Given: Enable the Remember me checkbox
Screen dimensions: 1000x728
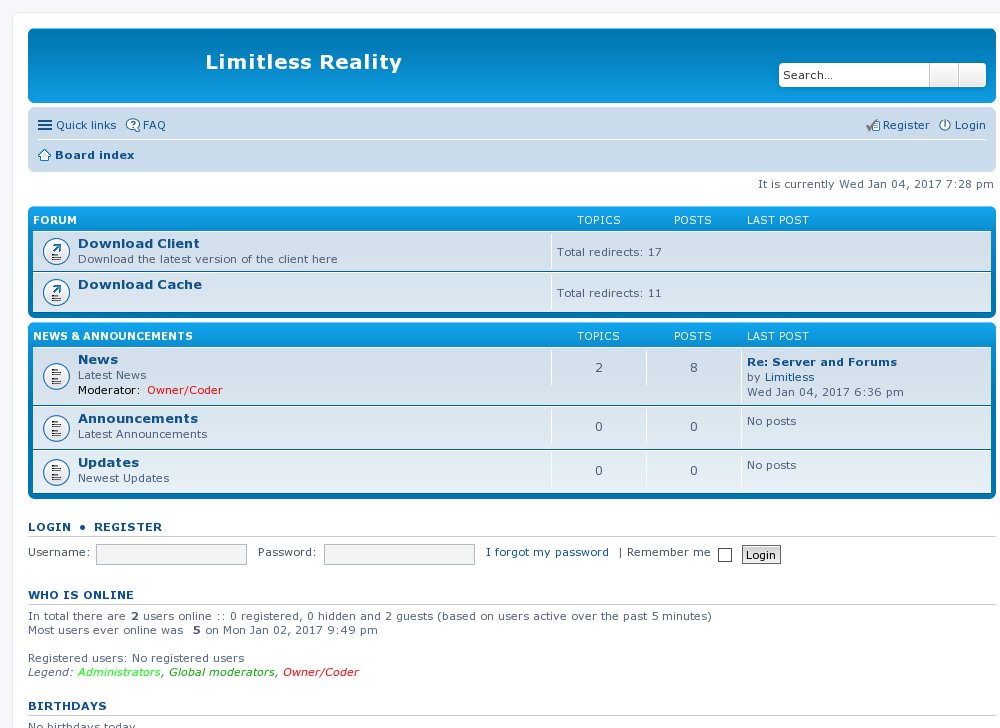Looking at the screenshot, I should (x=725, y=555).
